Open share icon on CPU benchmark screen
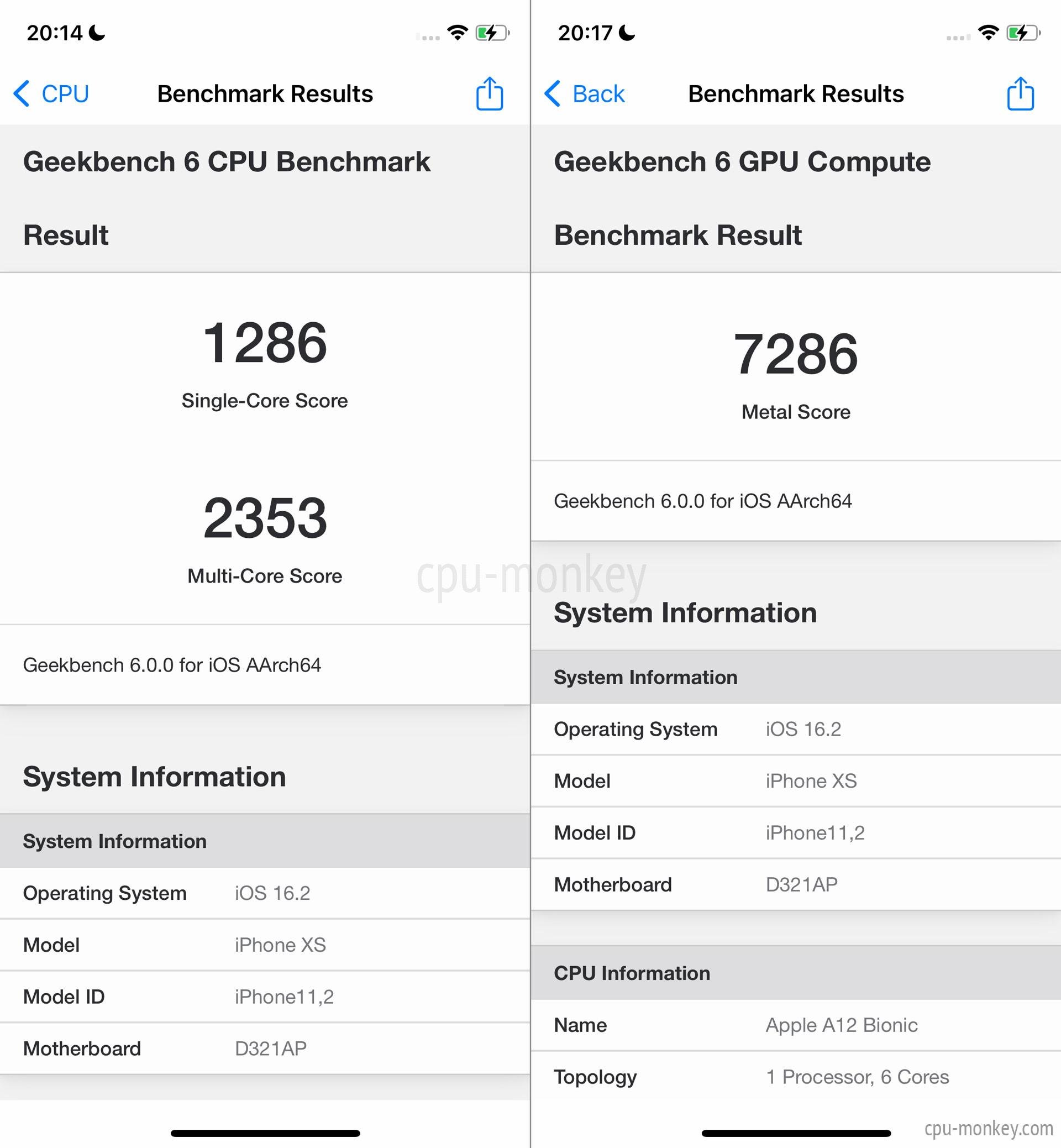 click(x=489, y=93)
